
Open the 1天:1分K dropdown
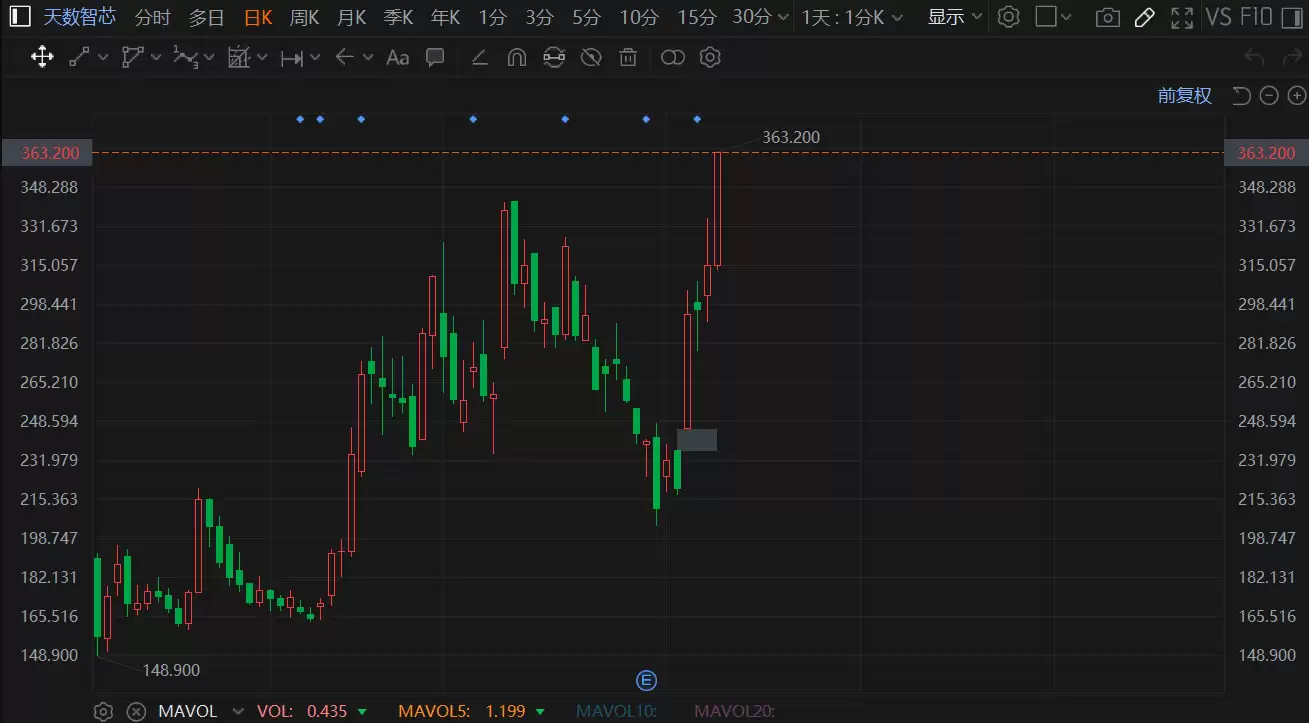click(852, 17)
